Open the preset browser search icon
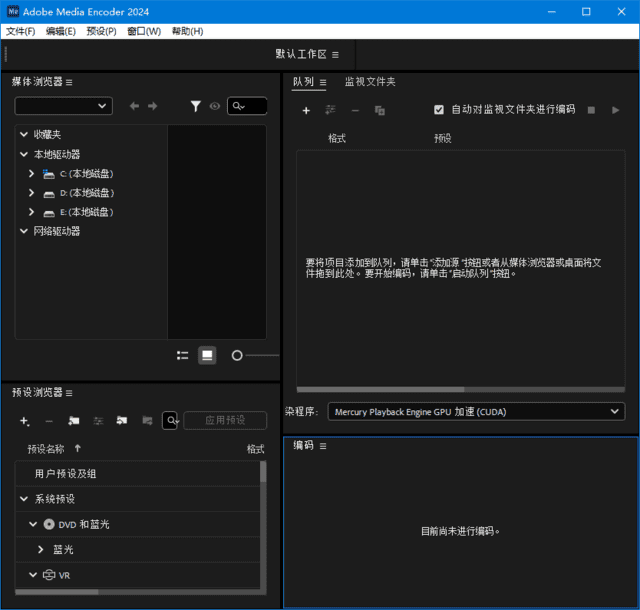This screenshot has height=610, width=640. tap(171, 421)
